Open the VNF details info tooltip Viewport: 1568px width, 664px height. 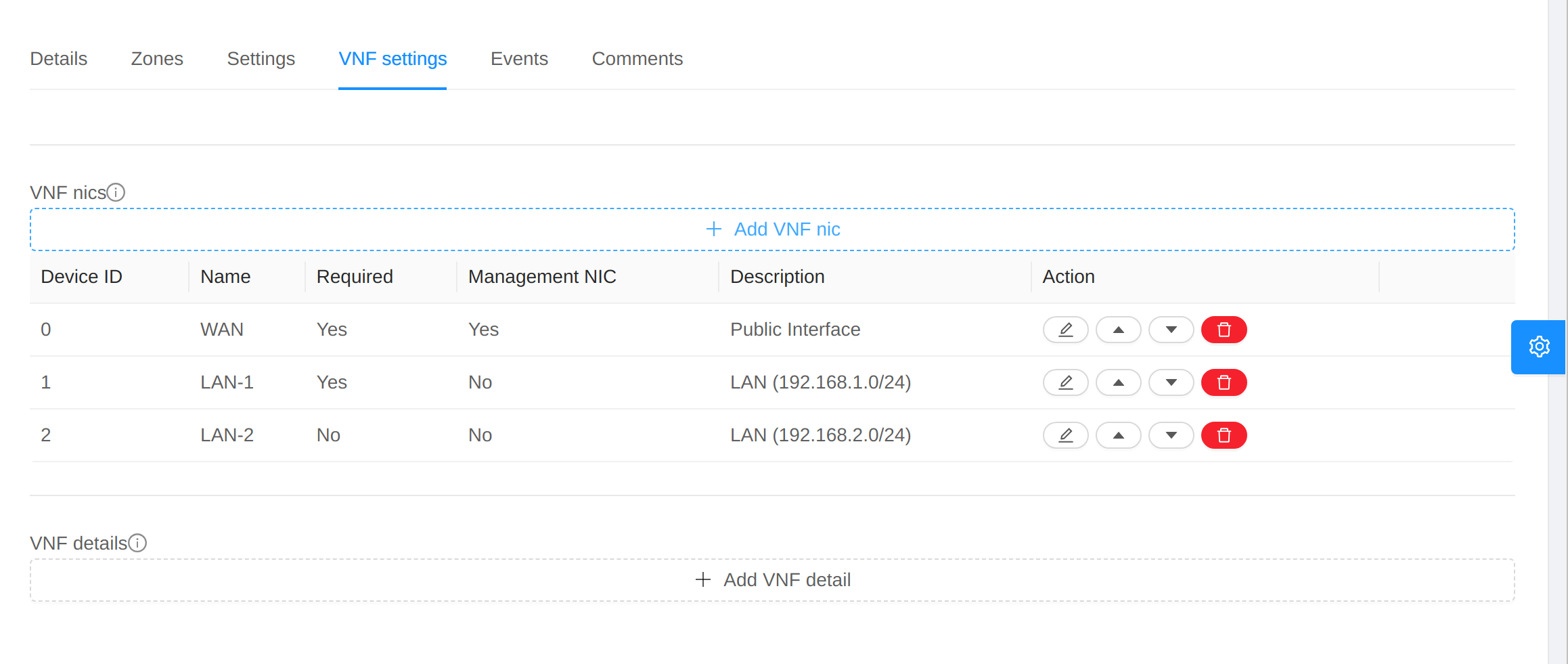pyautogui.click(x=138, y=543)
